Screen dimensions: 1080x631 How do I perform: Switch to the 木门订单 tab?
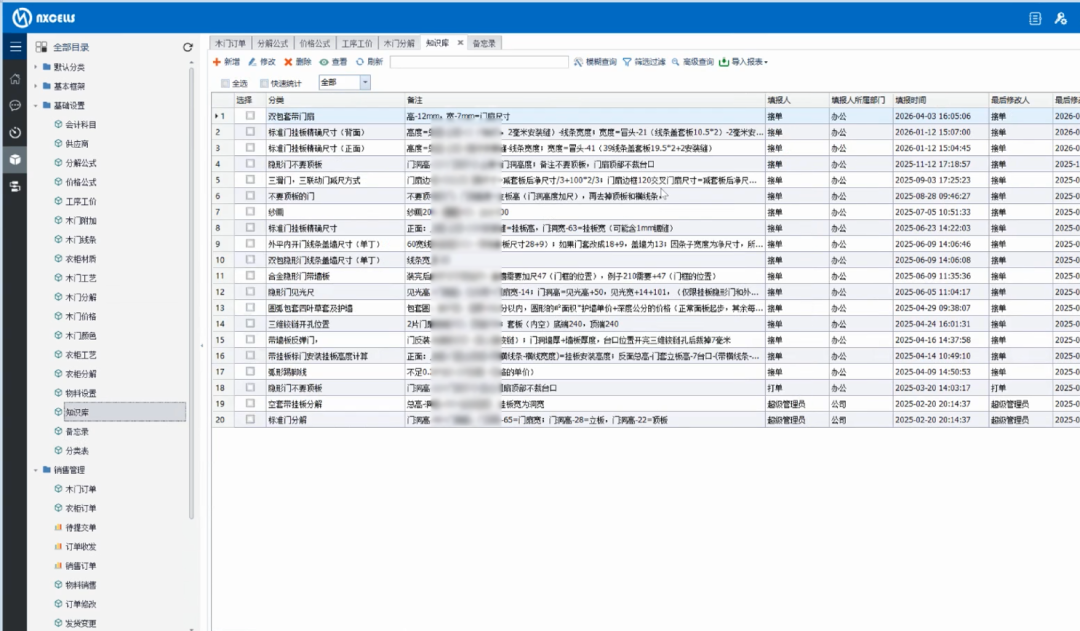coord(230,43)
